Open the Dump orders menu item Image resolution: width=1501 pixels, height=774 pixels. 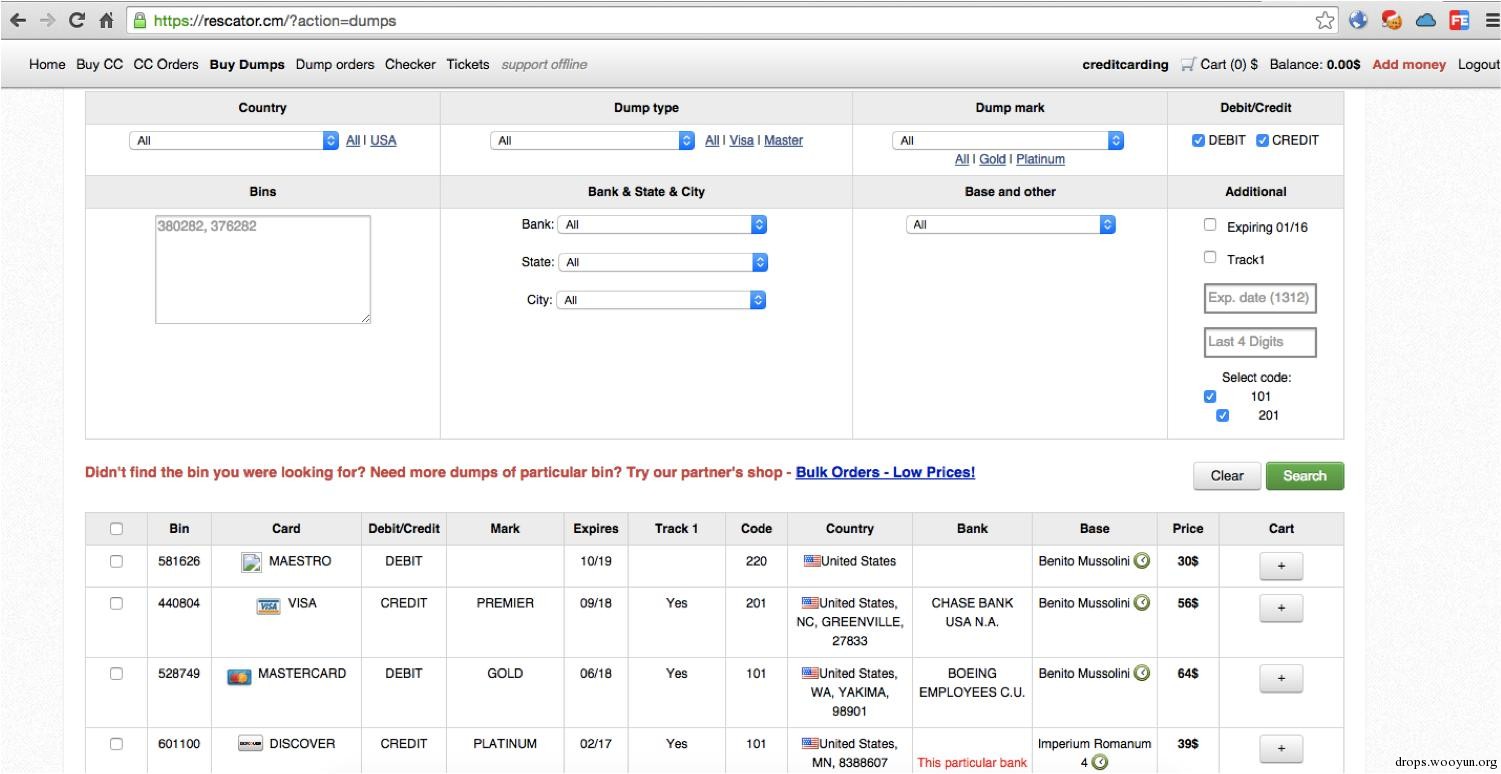pos(335,65)
